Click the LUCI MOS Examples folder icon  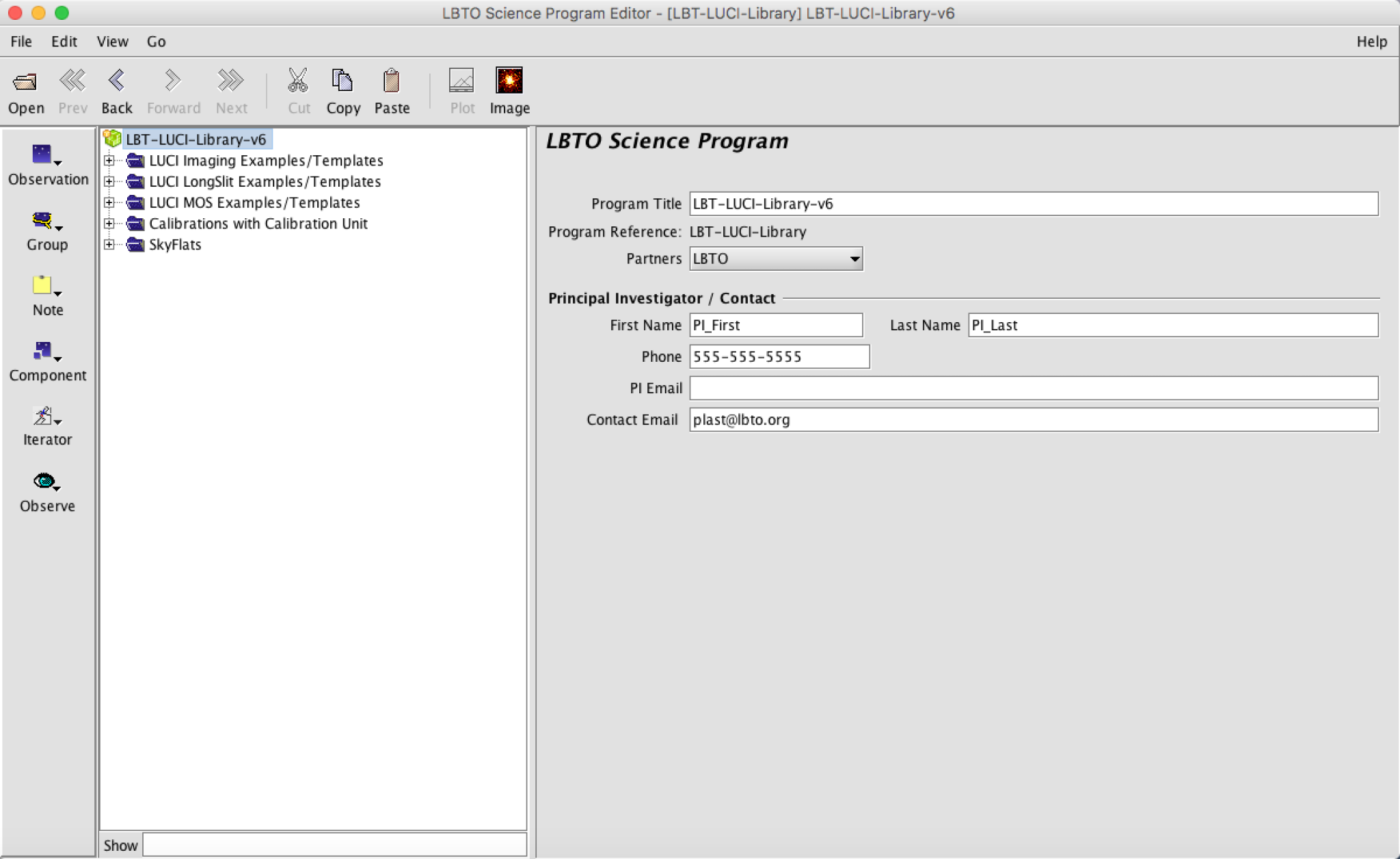click(135, 203)
